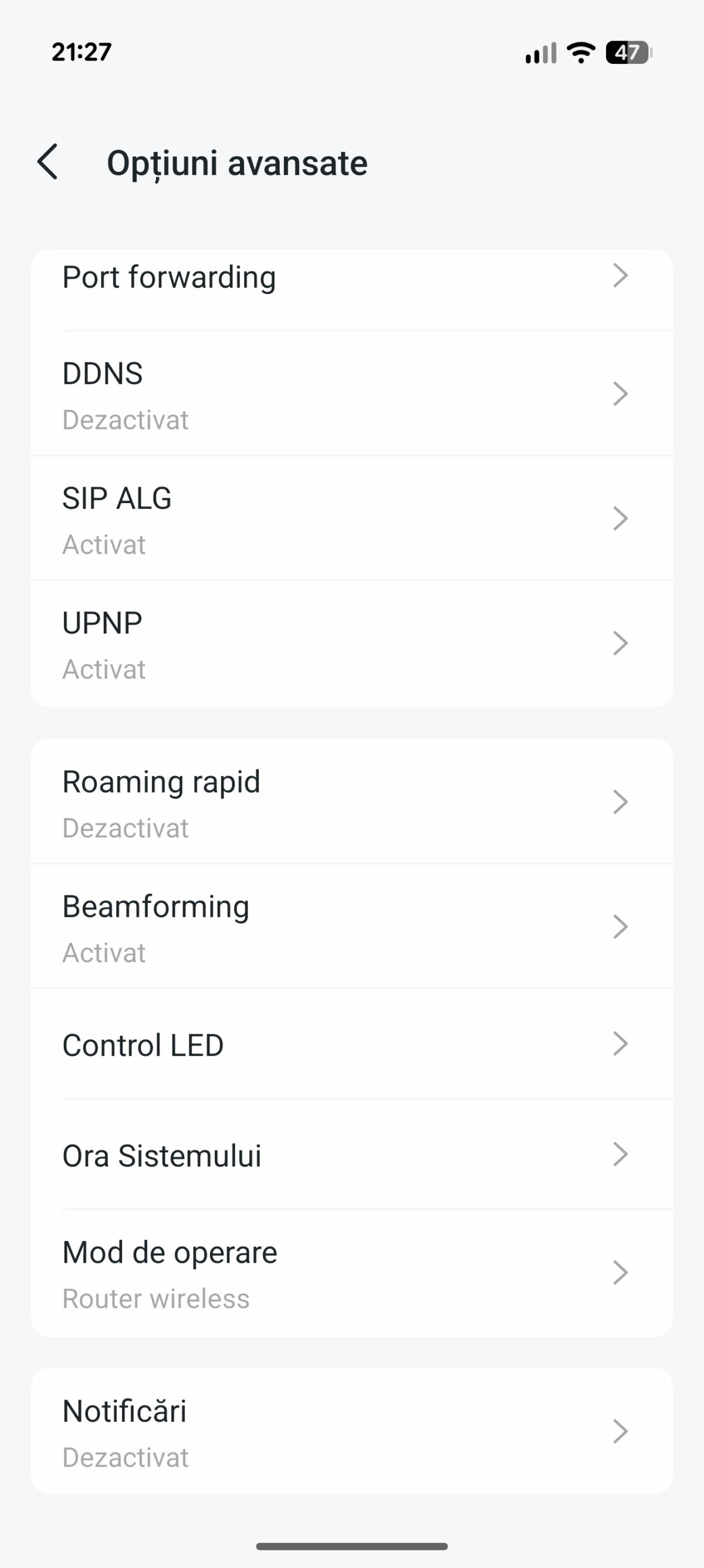The width and height of the screenshot is (704, 1568).
Task: Open the Port forwarding settings
Action: (169, 278)
